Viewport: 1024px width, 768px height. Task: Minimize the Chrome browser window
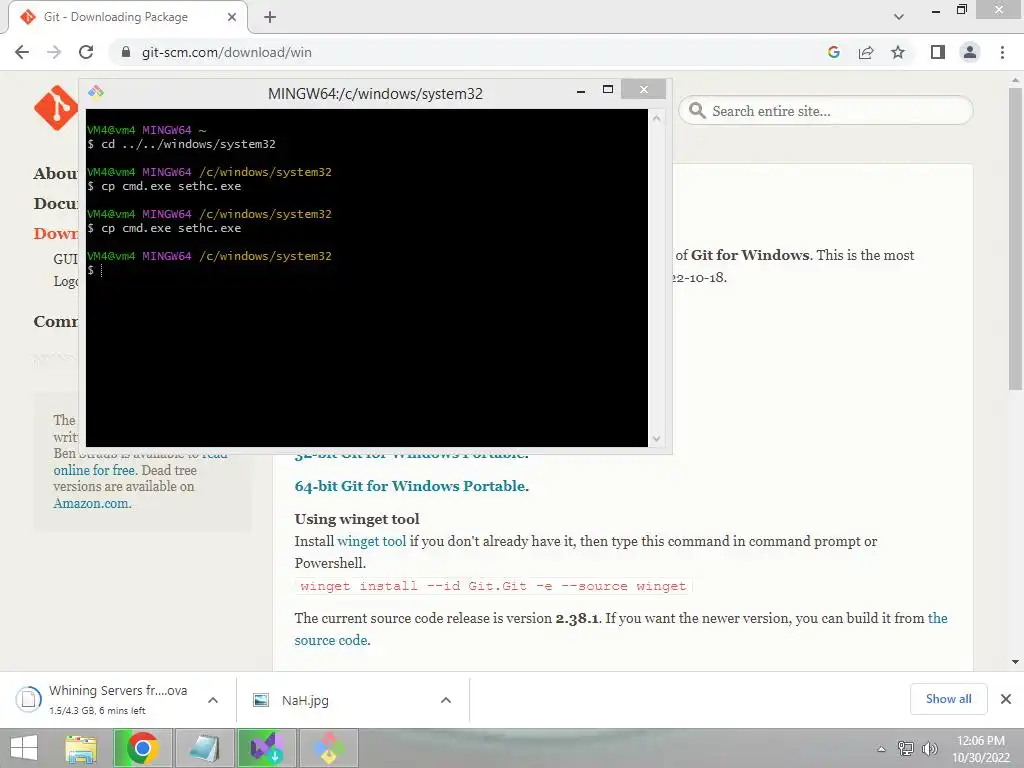coord(936,11)
